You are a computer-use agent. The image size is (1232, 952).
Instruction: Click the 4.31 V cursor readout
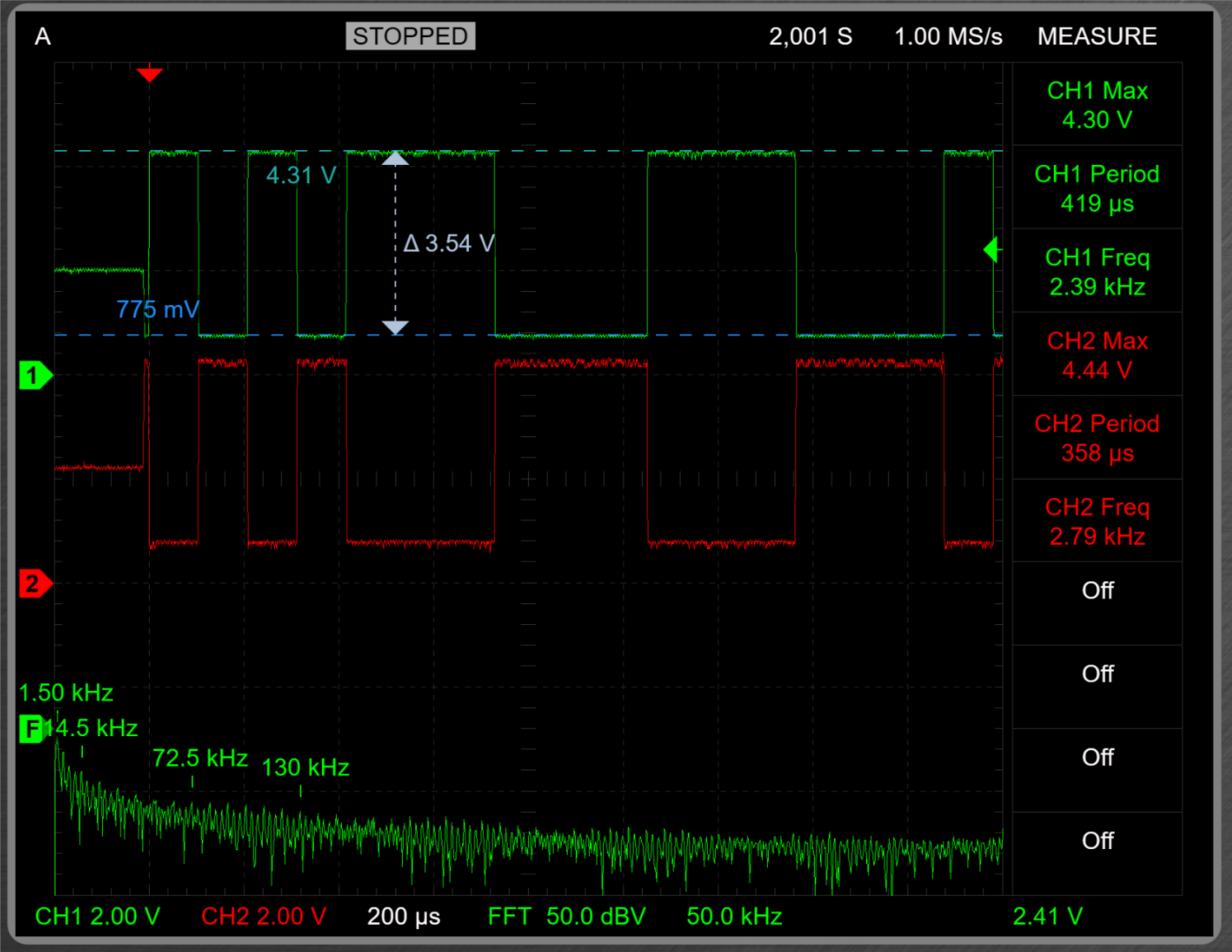301,175
